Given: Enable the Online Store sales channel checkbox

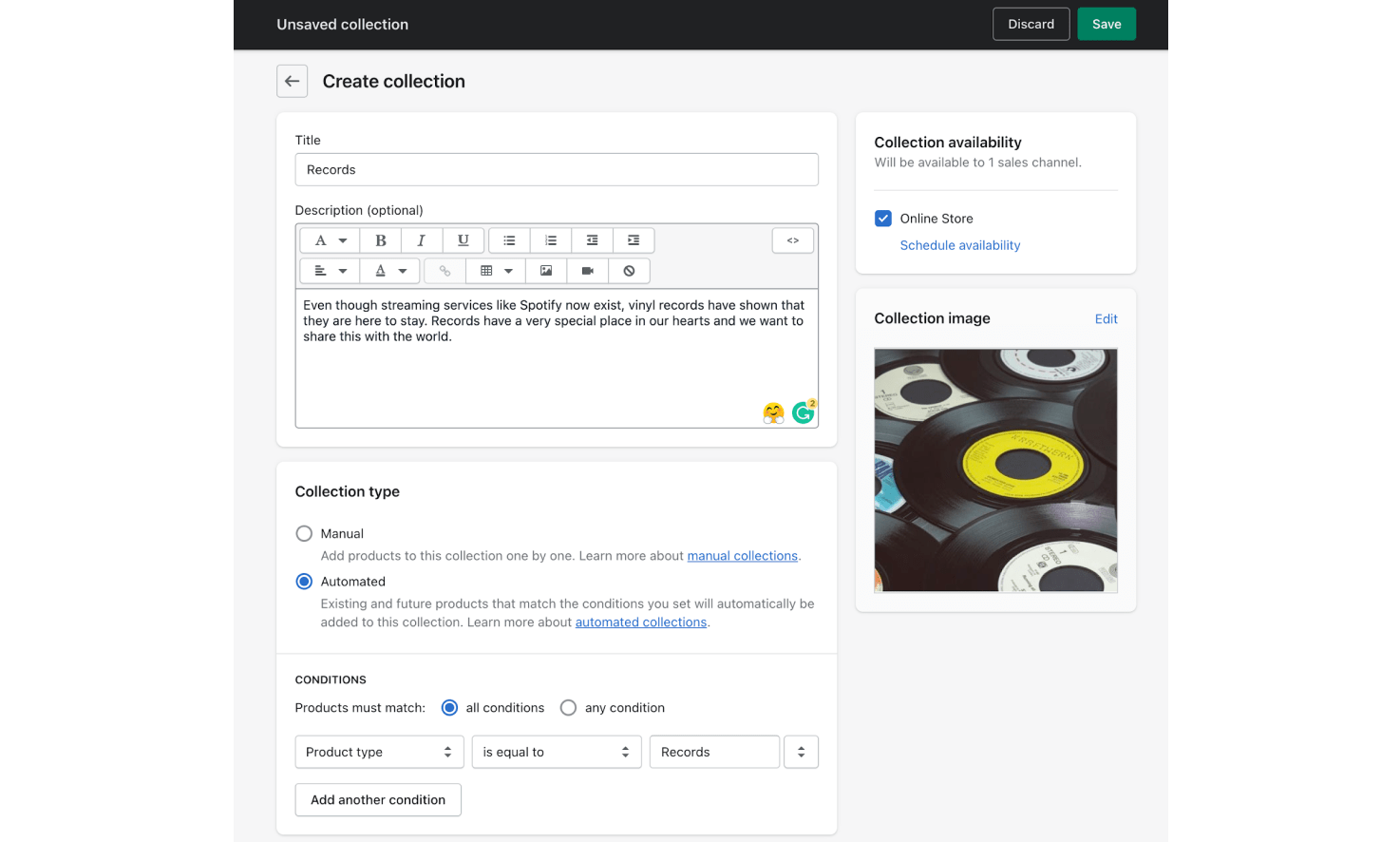Looking at the screenshot, I should coord(882,218).
